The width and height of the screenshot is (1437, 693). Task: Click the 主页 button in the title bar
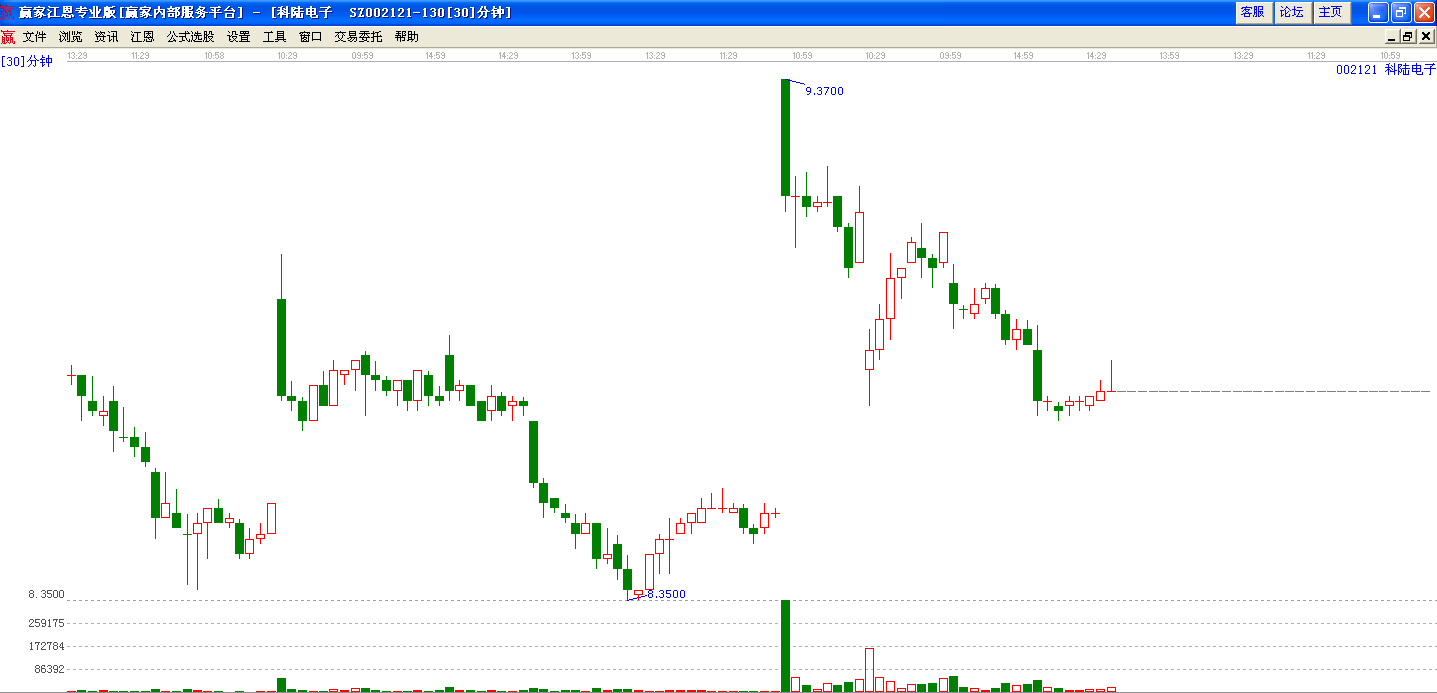(1331, 12)
